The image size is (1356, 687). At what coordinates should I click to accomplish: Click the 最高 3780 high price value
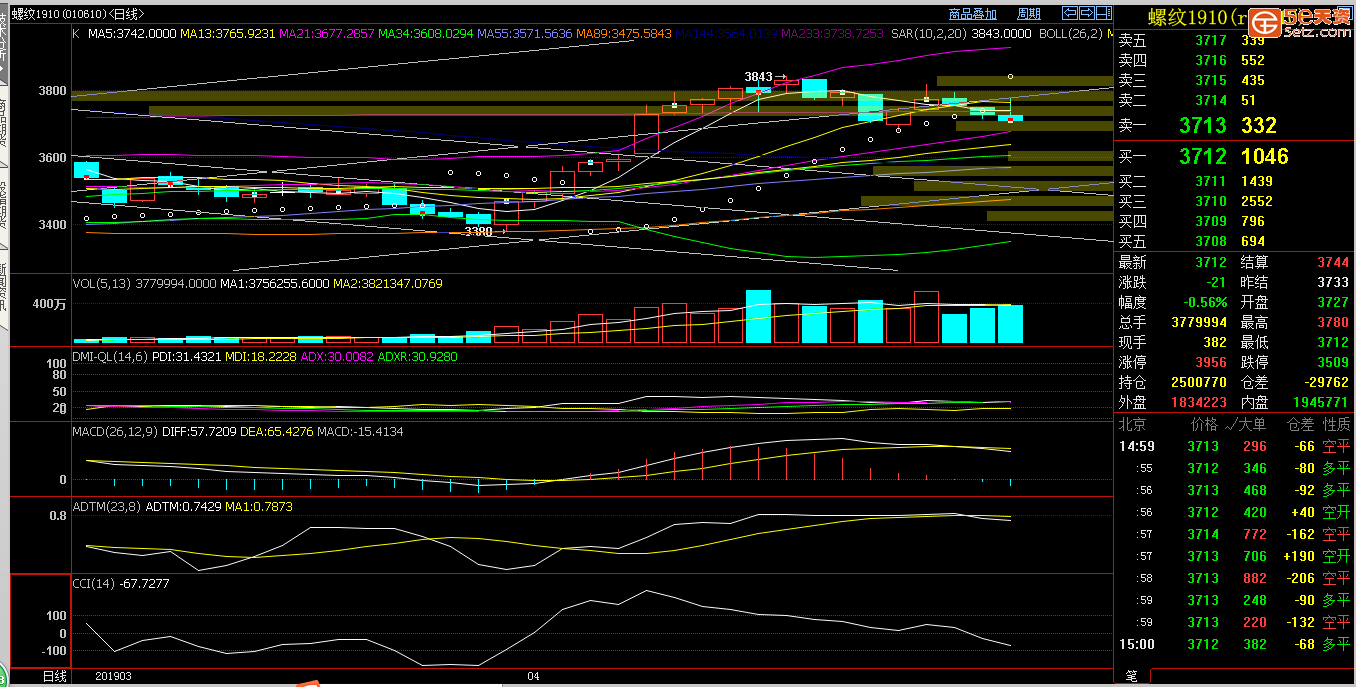1333,322
